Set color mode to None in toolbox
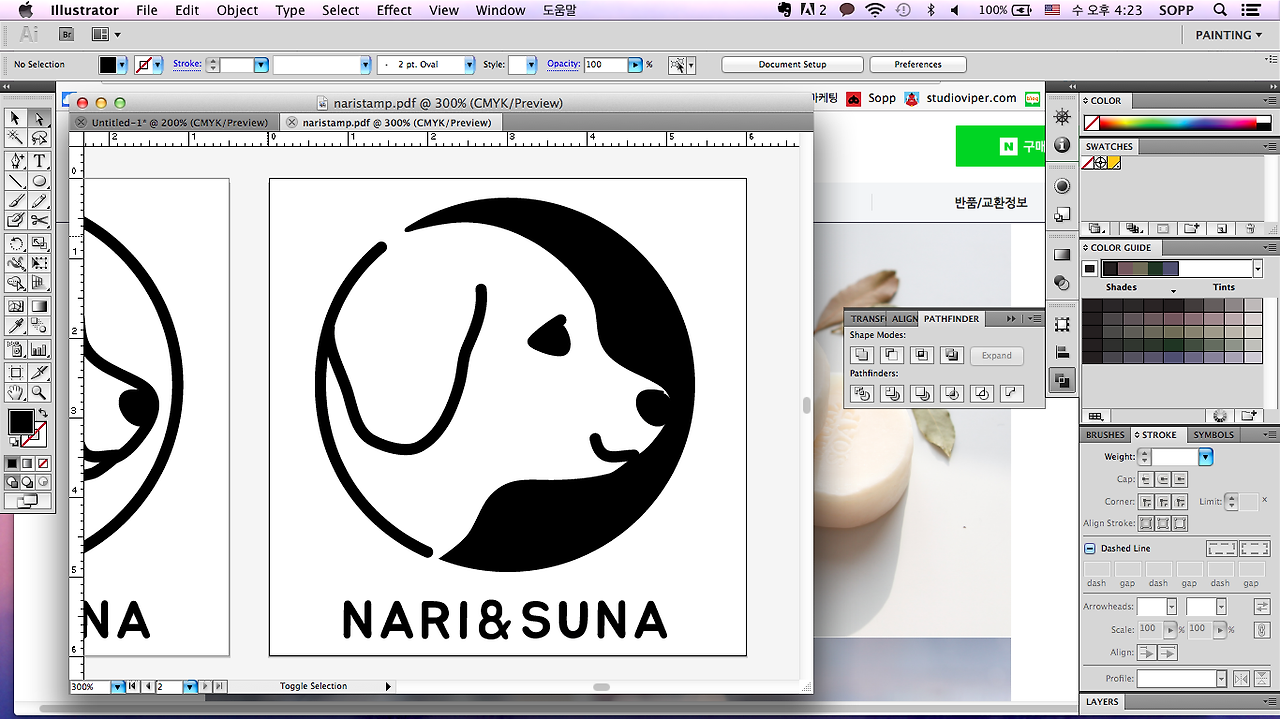Image resolution: width=1280 pixels, height=719 pixels. pos(43,464)
